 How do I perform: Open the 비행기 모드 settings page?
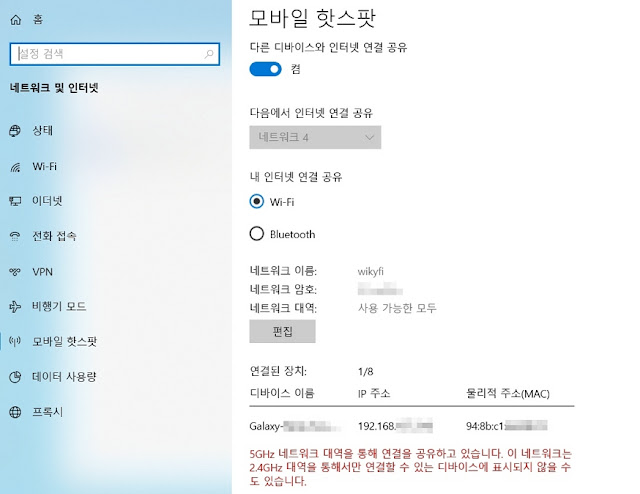pos(59,306)
